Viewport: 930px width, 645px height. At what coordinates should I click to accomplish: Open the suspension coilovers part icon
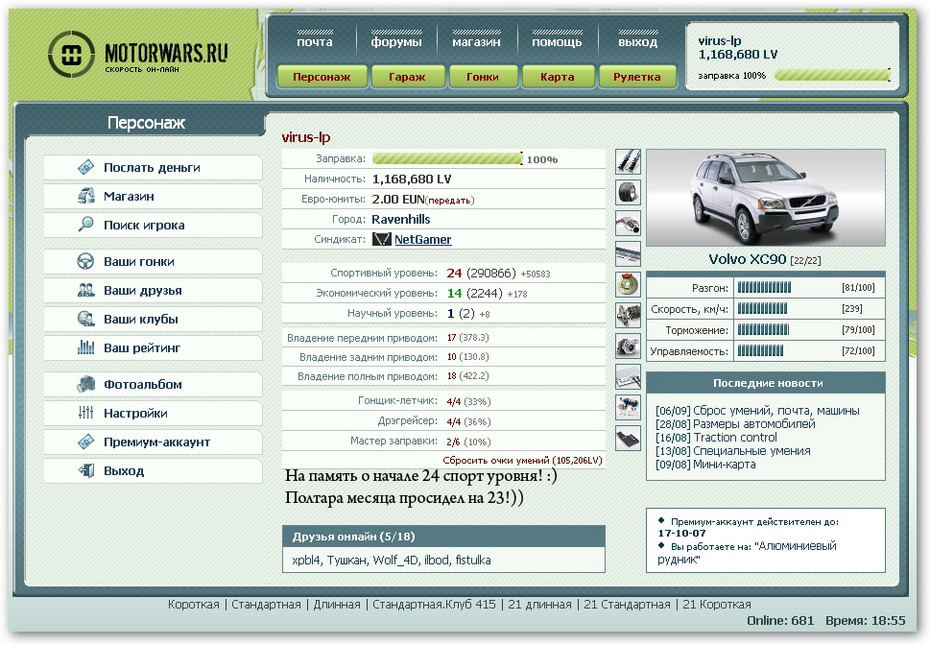[628, 161]
